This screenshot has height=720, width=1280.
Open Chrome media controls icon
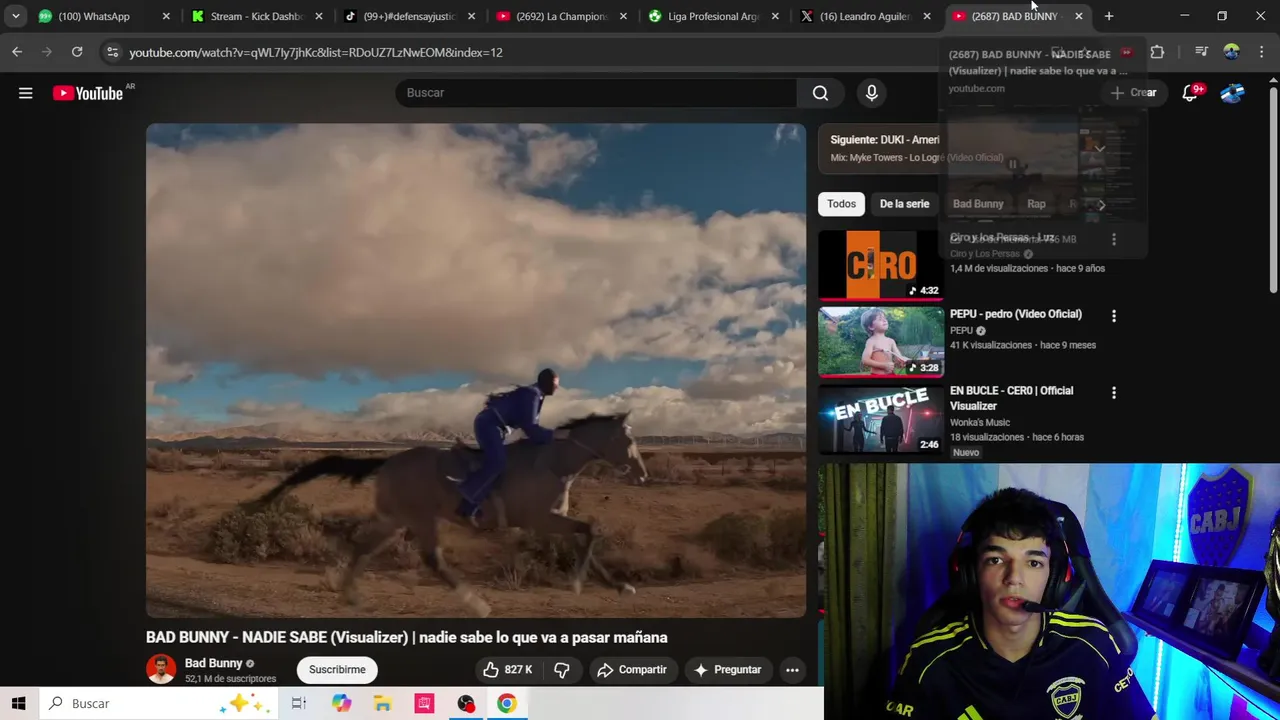[1201, 52]
